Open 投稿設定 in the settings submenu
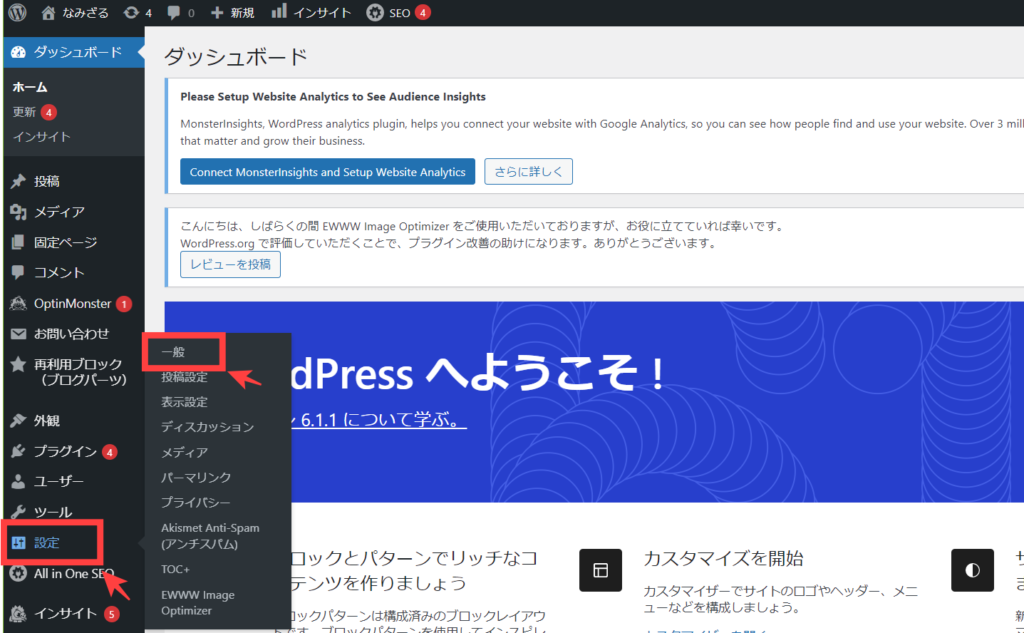Screen dimensions: 1024x633 pos(184,377)
